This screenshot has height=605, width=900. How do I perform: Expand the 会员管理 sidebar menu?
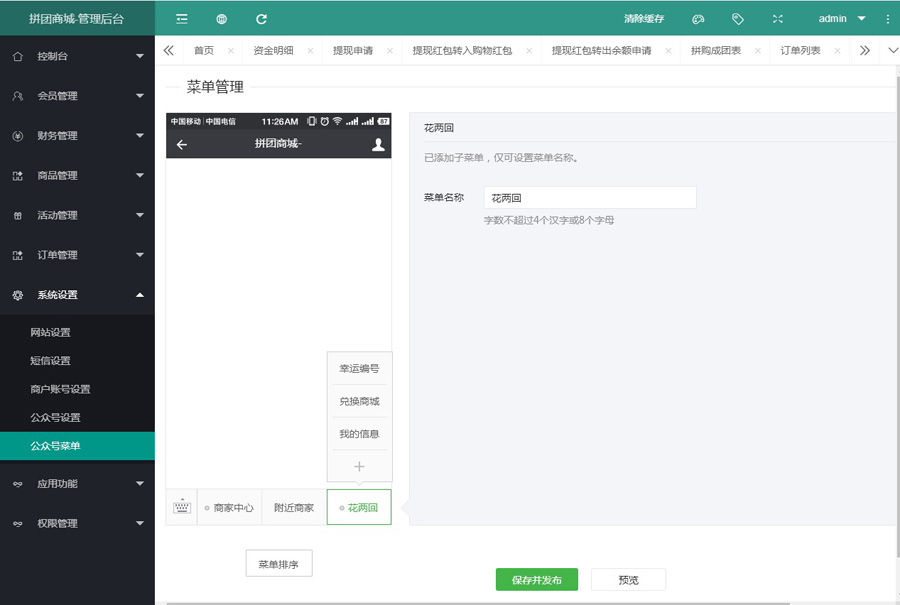[77, 96]
